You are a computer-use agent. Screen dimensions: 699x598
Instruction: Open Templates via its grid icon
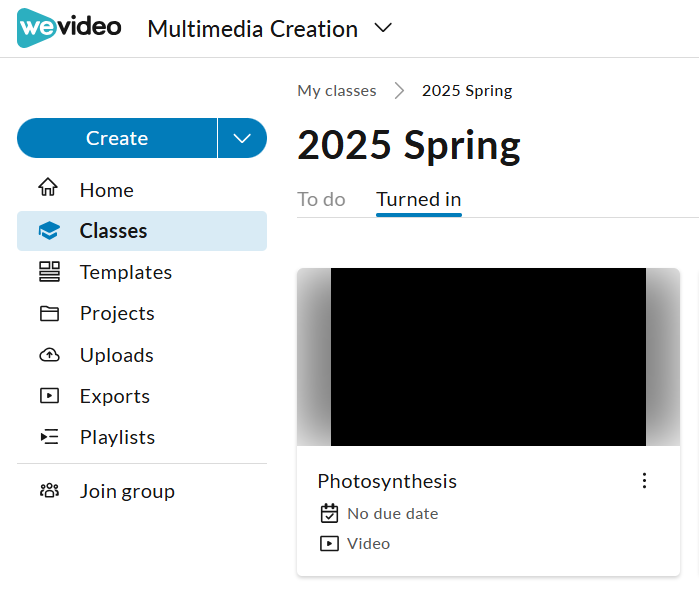pyautogui.click(x=49, y=272)
